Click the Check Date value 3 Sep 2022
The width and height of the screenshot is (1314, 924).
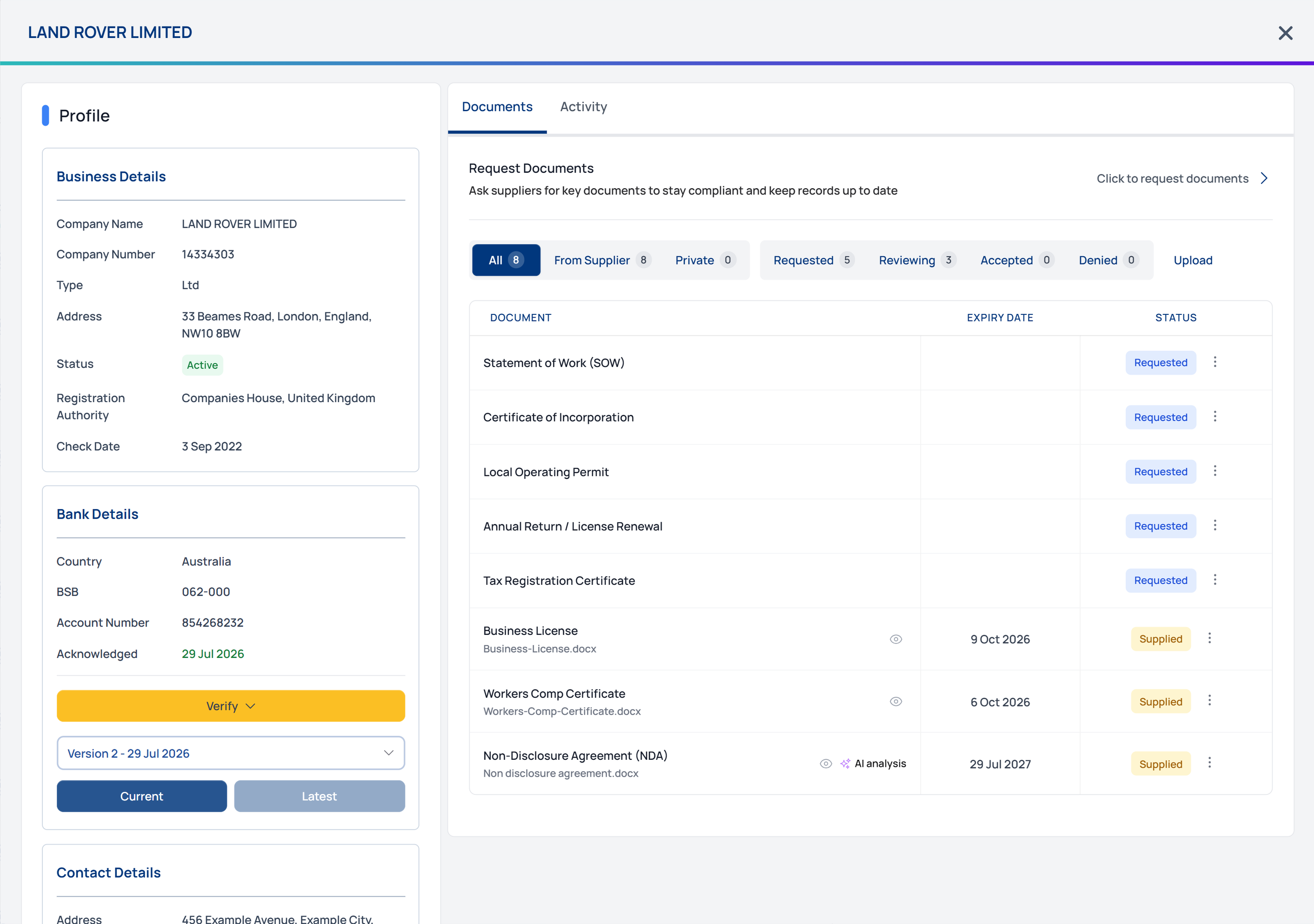coord(212,446)
